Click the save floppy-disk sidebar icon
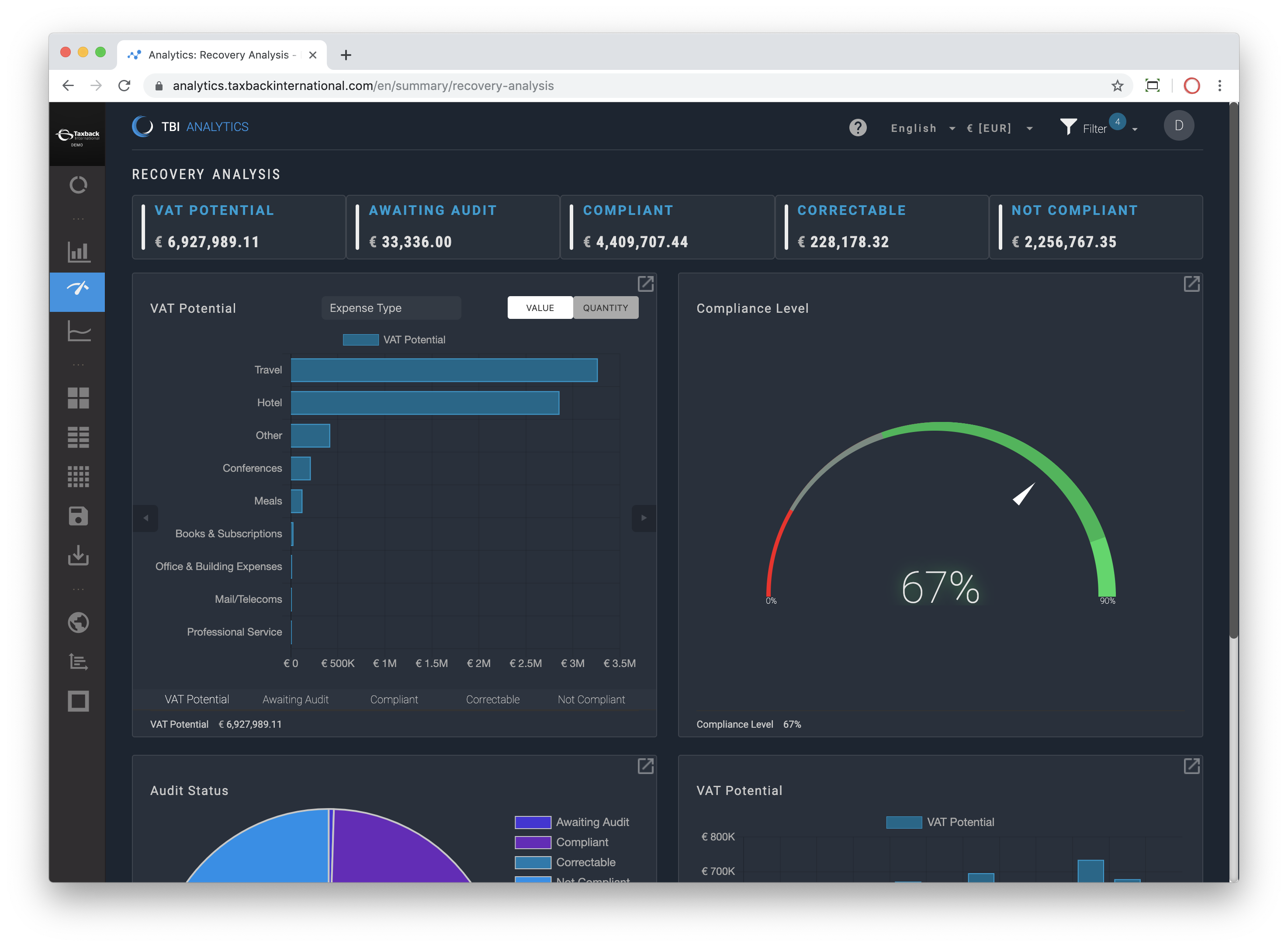Image resolution: width=1288 pixels, height=947 pixels. pos(78,516)
